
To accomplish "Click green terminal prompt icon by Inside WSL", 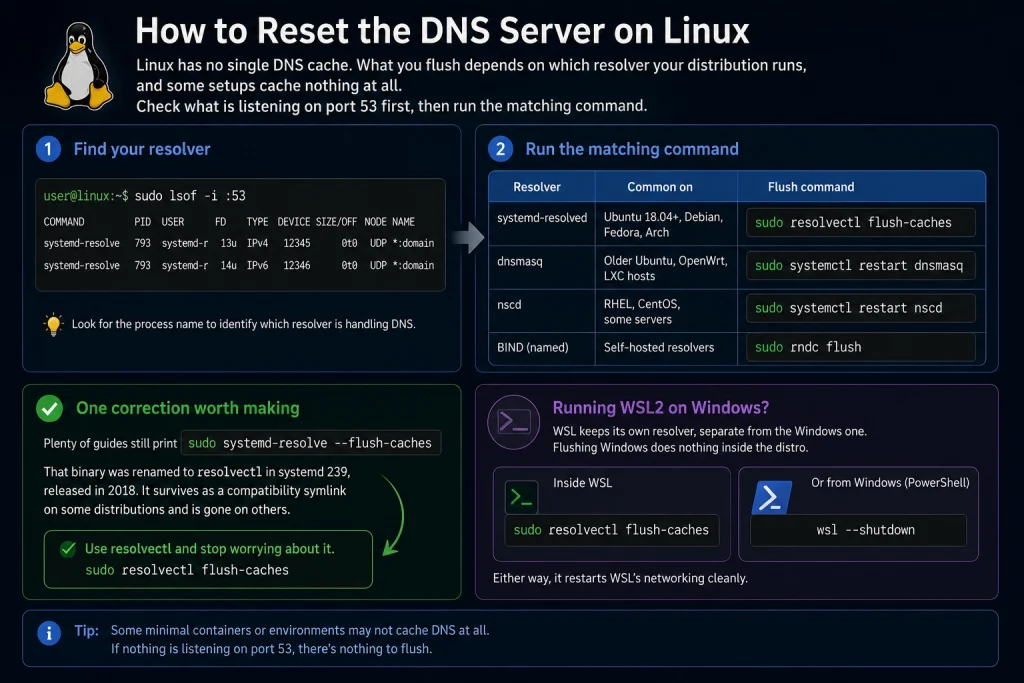I will pos(521,497).
